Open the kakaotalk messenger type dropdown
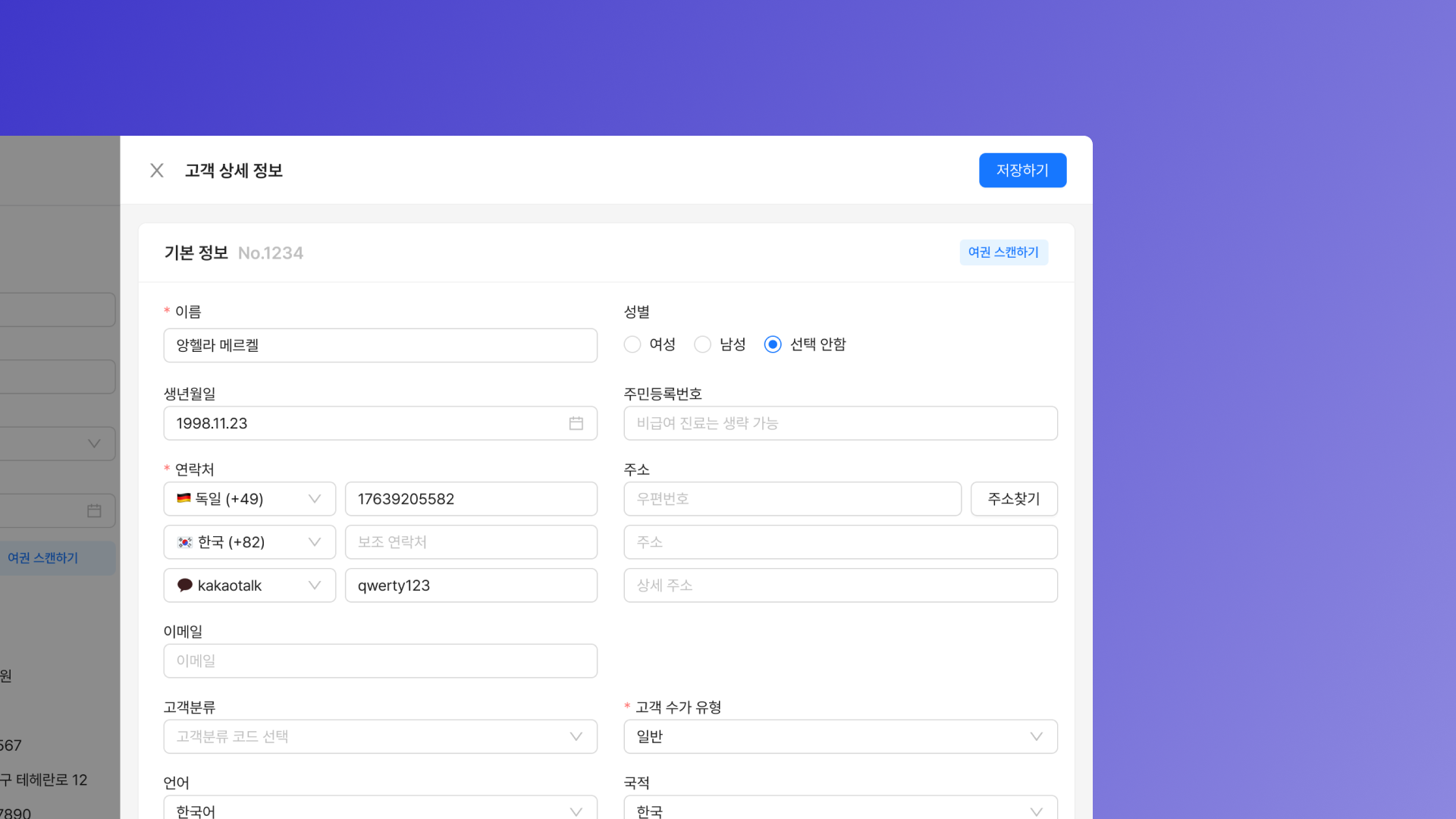The height and width of the screenshot is (819, 1456). [314, 585]
